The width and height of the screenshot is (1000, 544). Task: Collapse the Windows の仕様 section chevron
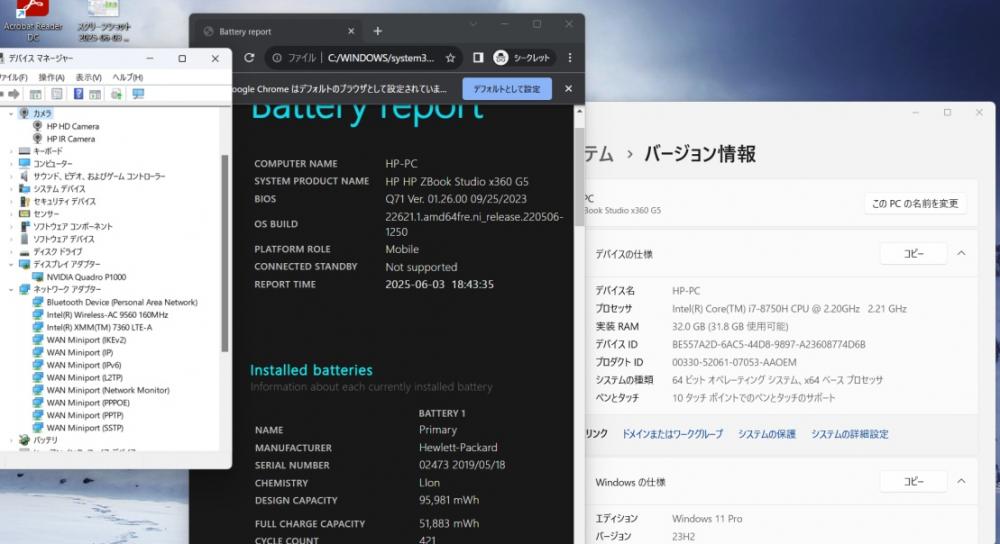(x=961, y=482)
